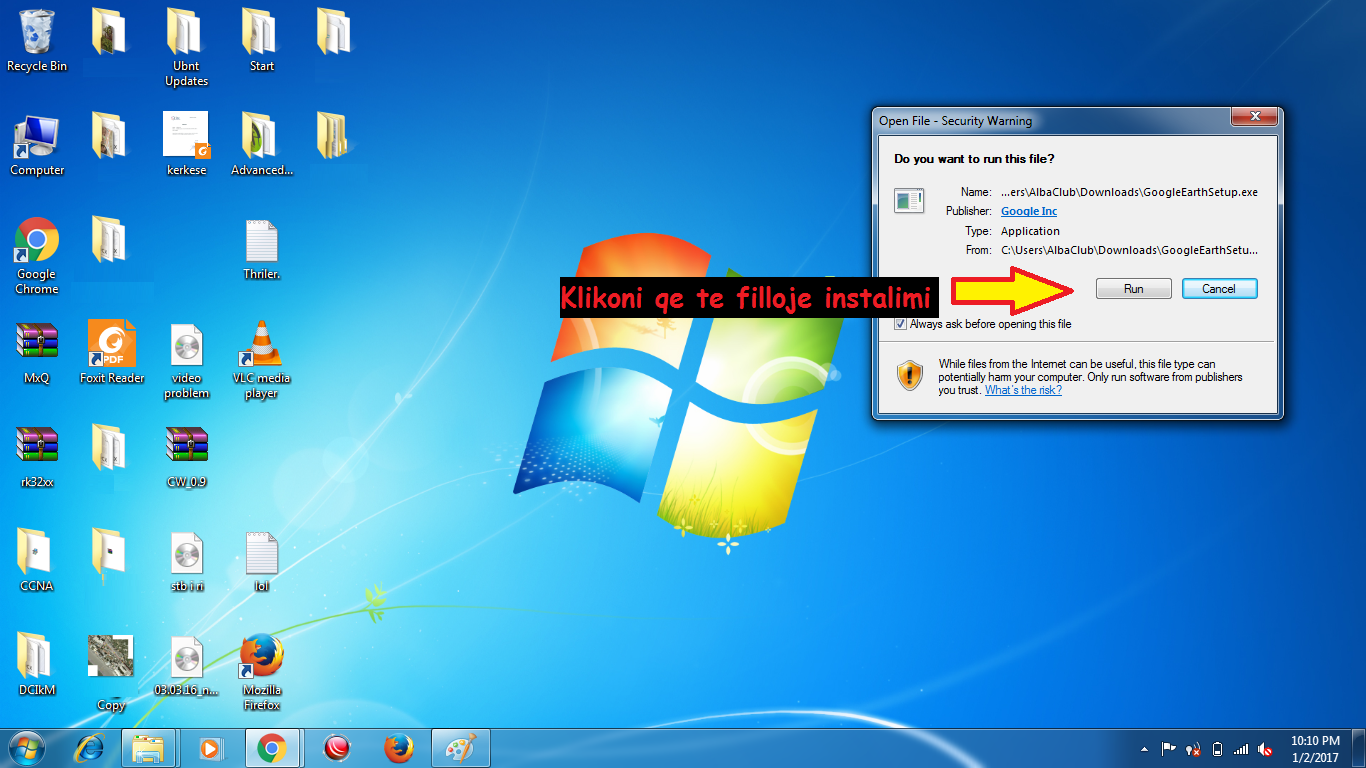The height and width of the screenshot is (768, 1366).
Task: Select the lol text file icon
Action: (262, 561)
